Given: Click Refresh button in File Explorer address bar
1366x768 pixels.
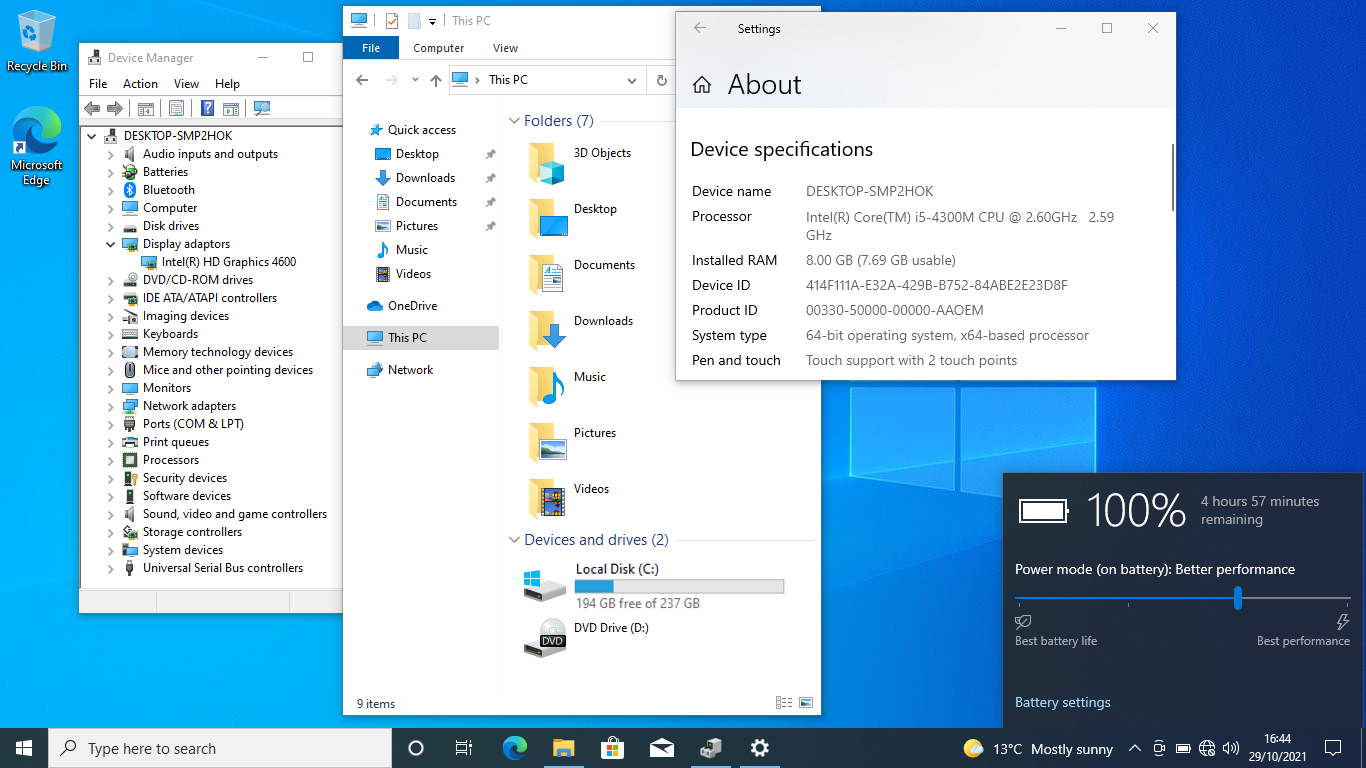Looking at the screenshot, I should point(661,80).
